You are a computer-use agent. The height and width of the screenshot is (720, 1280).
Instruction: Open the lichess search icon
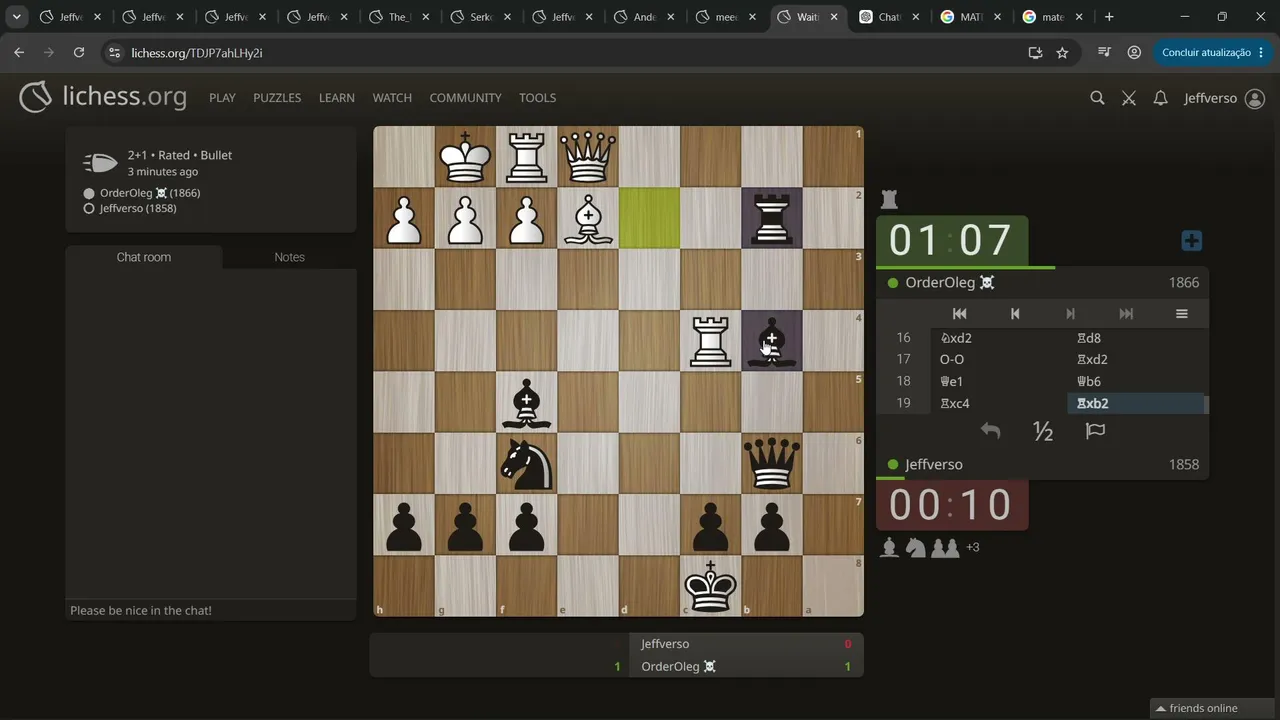click(1097, 98)
